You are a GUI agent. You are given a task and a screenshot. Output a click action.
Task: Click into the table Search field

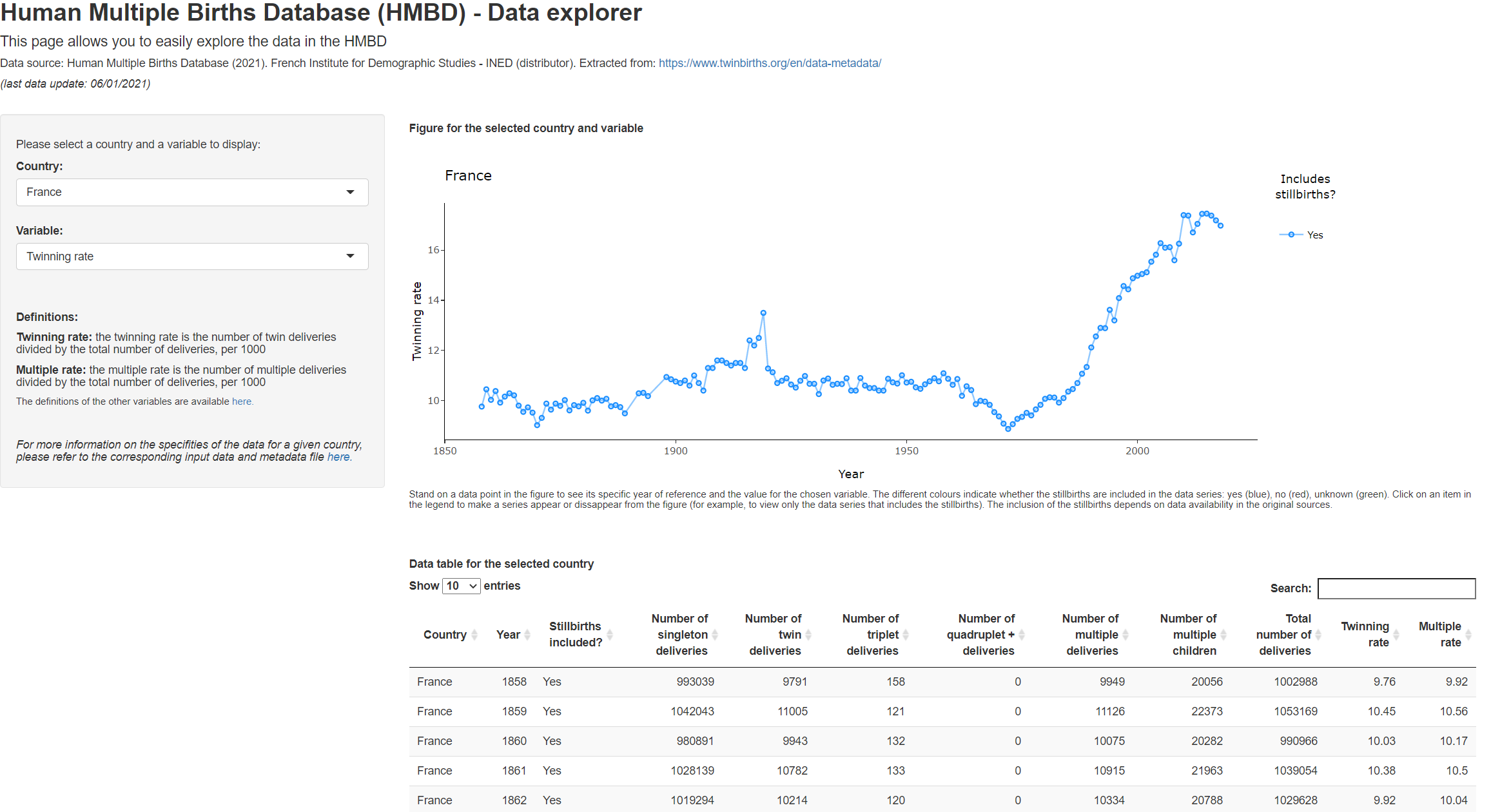(1396, 588)
